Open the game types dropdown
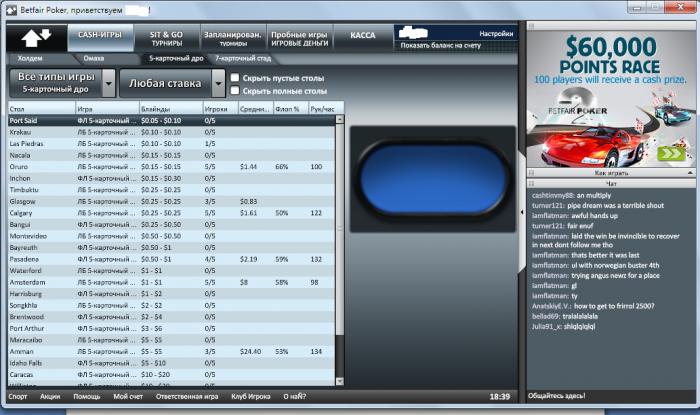Screen dimensions: 700x415 click(62, 83)
